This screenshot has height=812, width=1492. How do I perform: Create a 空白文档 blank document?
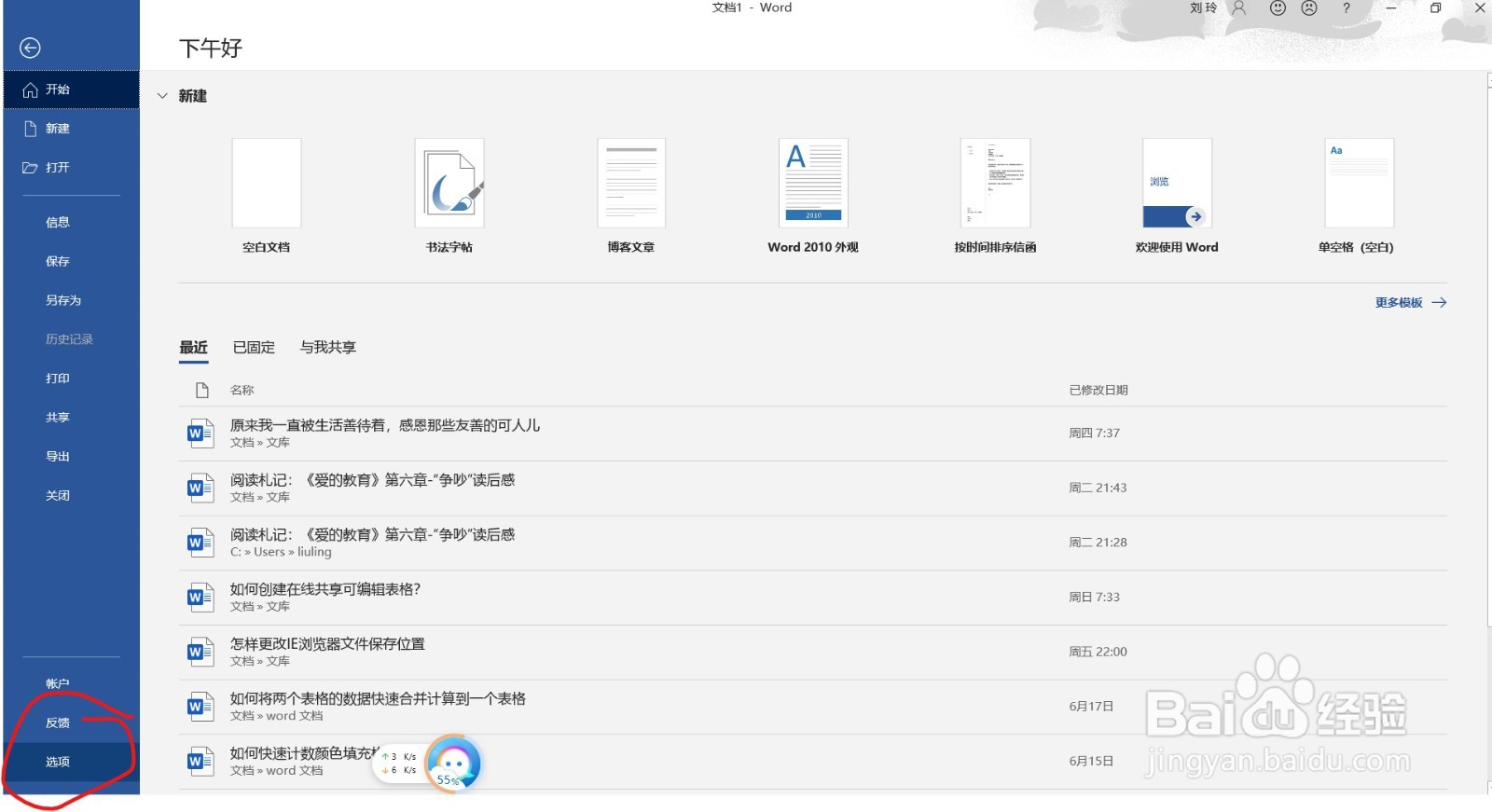267,196
